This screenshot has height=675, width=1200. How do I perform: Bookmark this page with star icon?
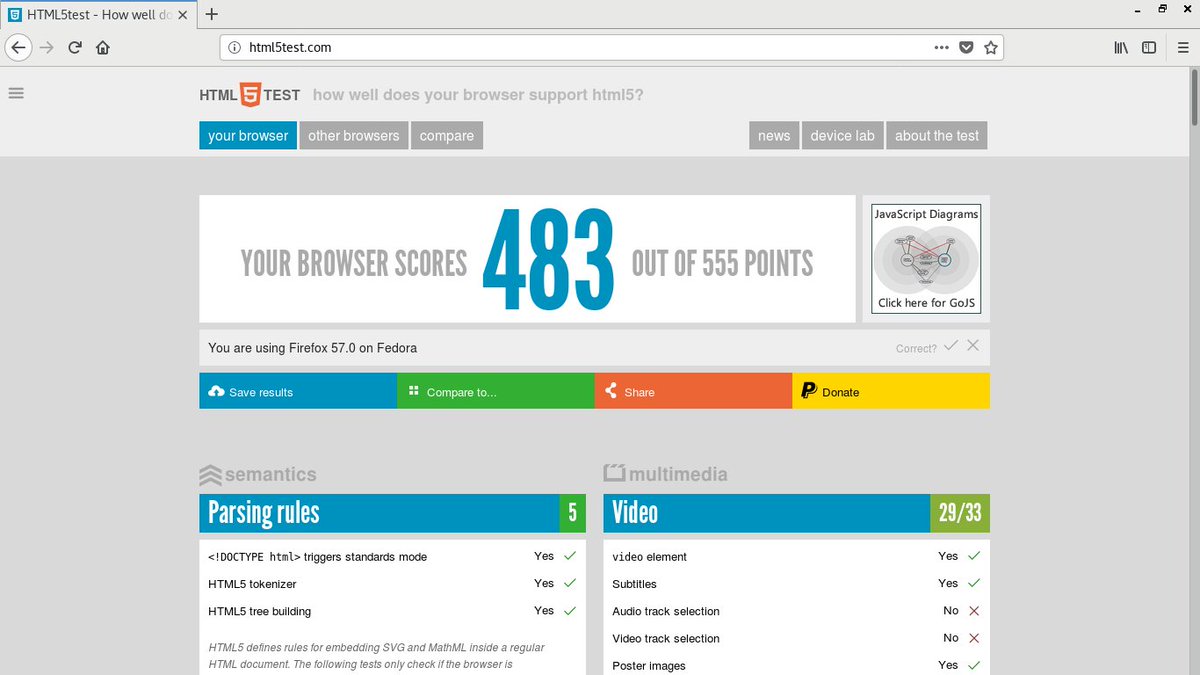[x=991, y=47]
